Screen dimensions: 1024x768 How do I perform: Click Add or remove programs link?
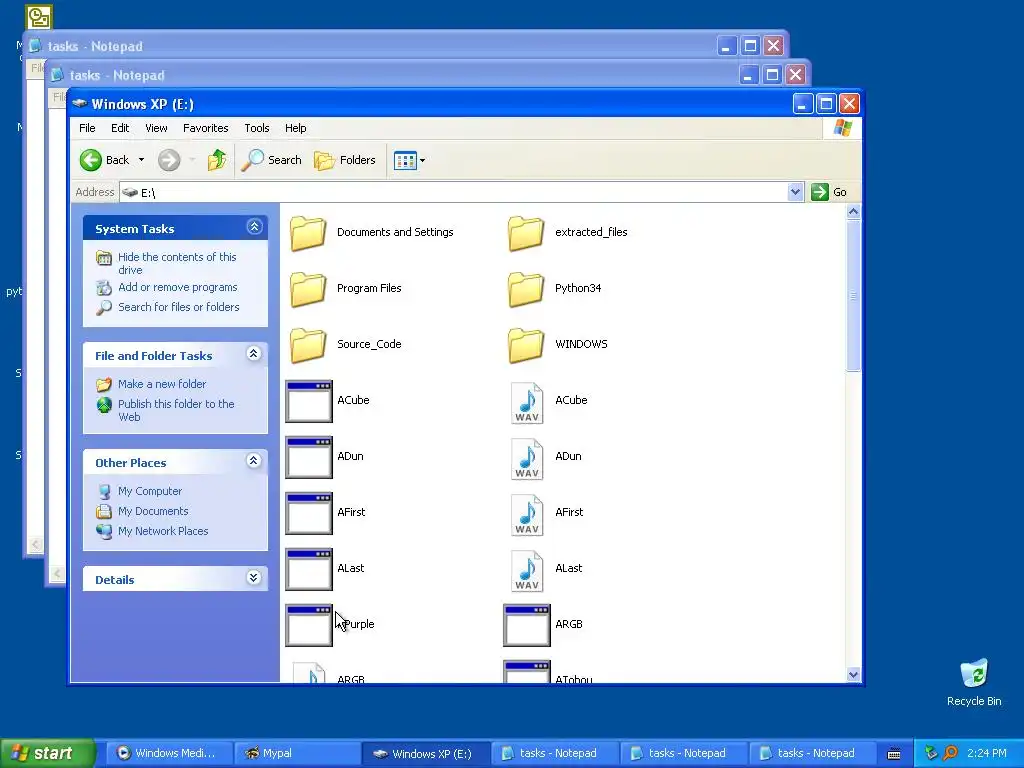click(178, 287)
